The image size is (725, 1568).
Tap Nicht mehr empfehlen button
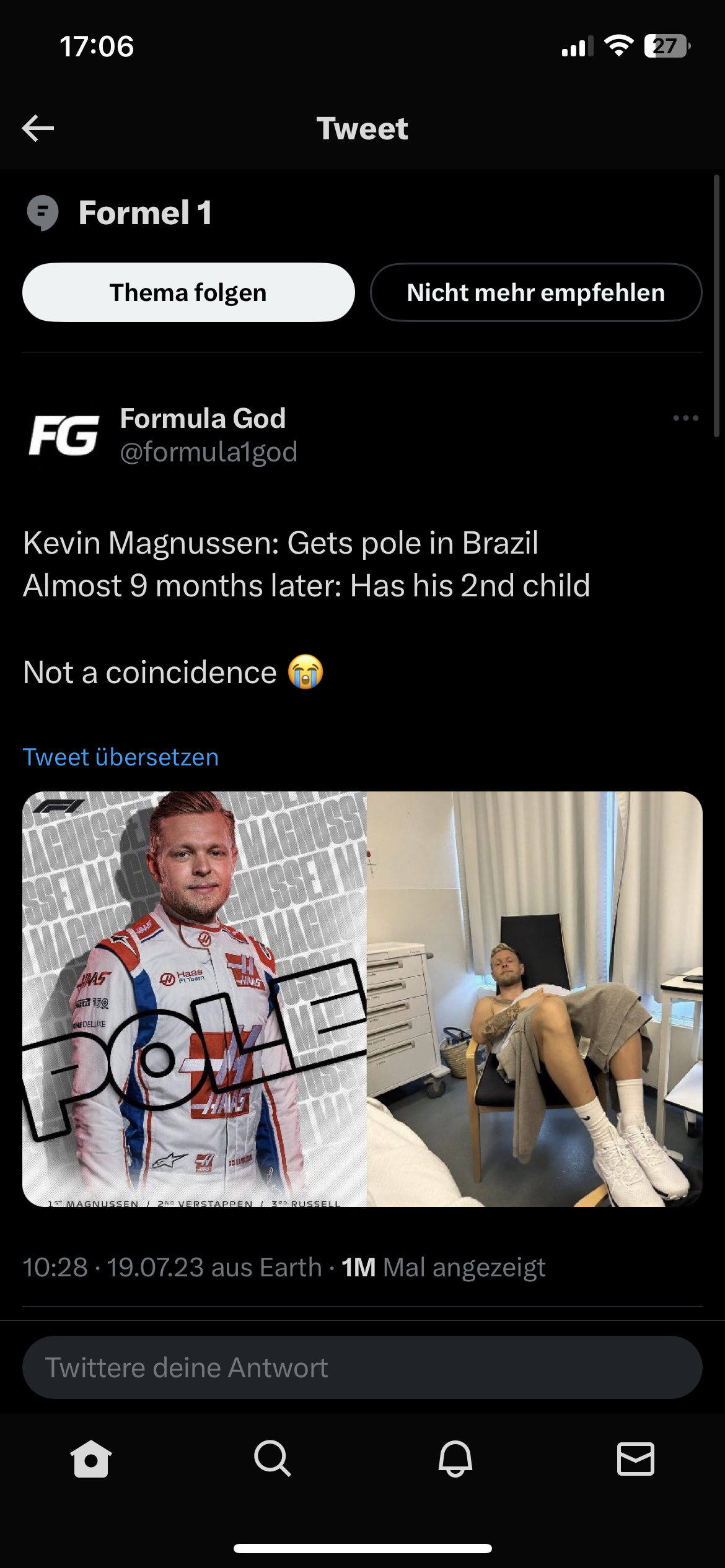coord(536,292)
